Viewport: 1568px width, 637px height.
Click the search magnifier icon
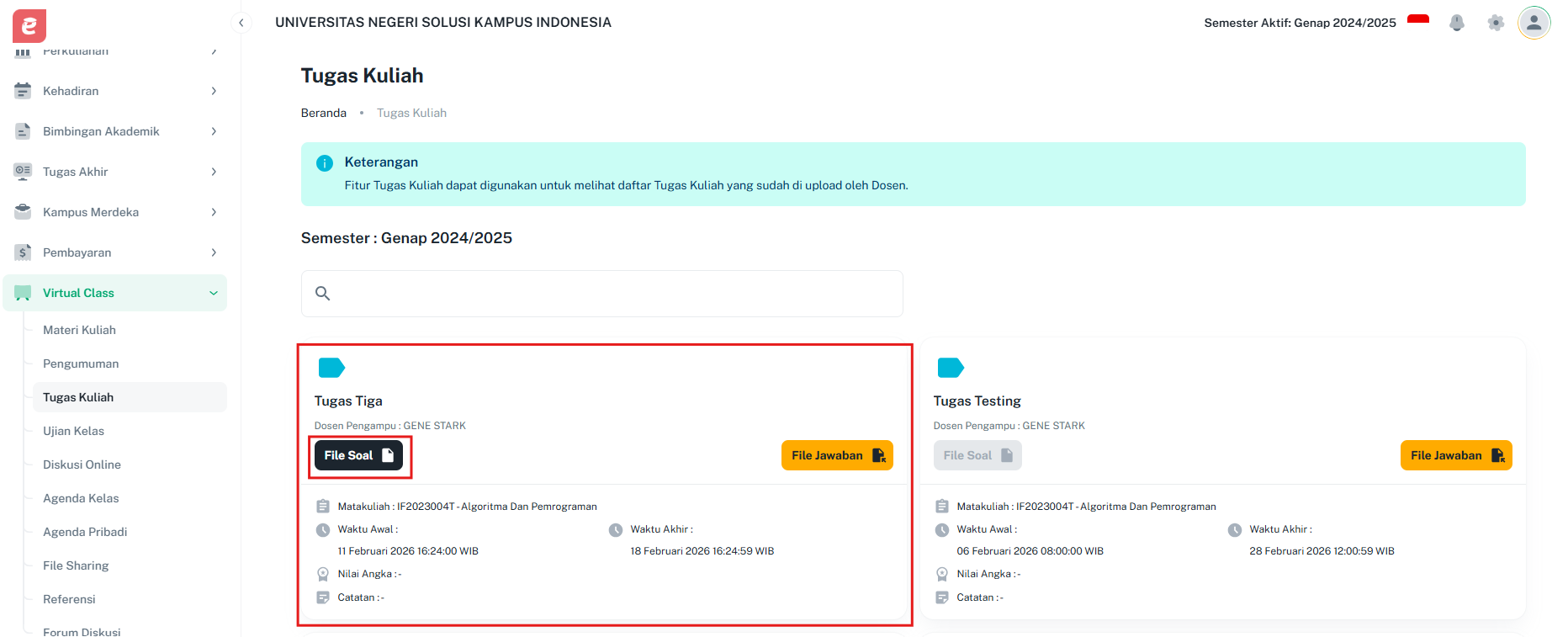tap(322, 294)
